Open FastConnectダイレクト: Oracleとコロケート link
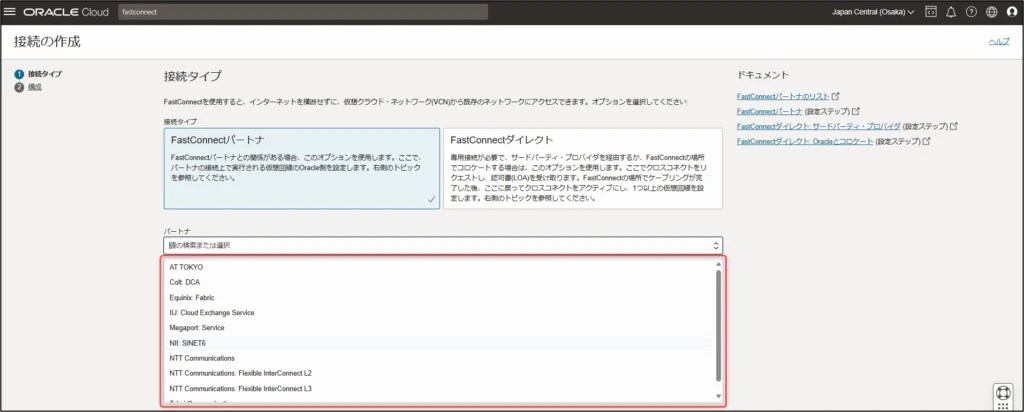Image resolution: width=1024 pixels, height=412 pixels. [x=805, y=141]
